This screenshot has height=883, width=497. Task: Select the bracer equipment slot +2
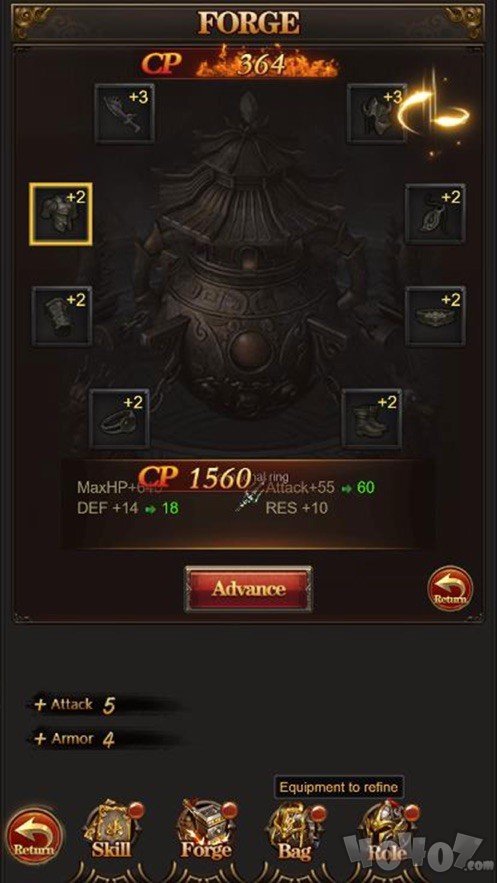pyautogui.click(x=62, y=316)
